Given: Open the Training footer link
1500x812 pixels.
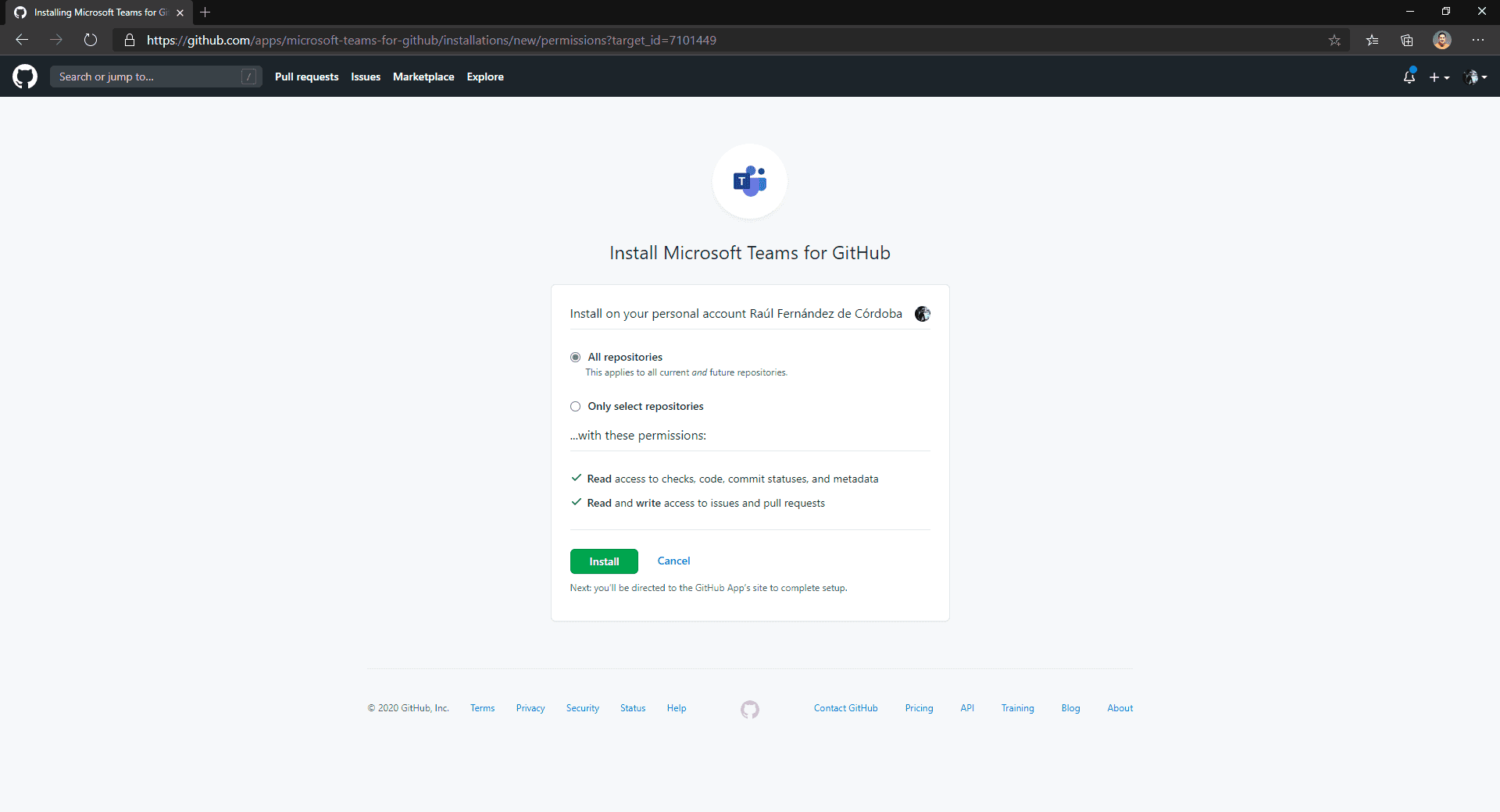Looking at the screenshot, I should click(1017, 708).
